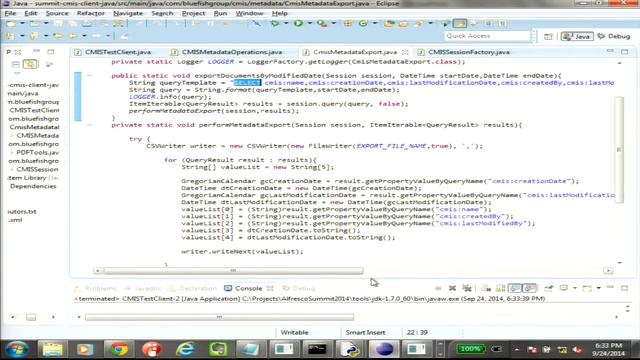Toggle Show Console on Standard Error Change

click(x=530, y=288)
